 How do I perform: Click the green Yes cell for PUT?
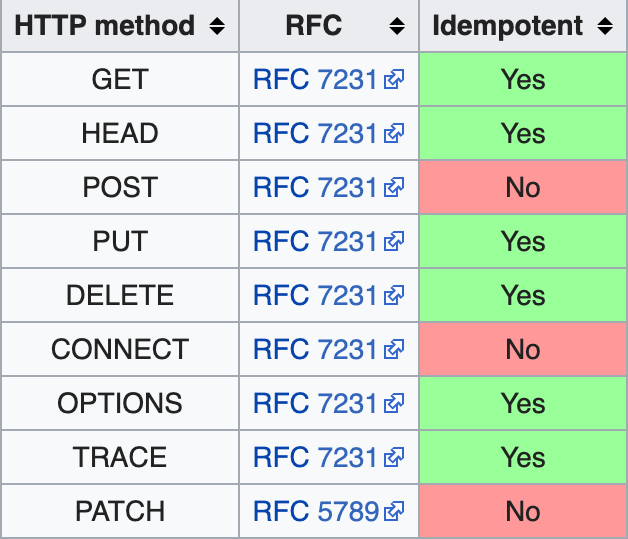[523, 242]
